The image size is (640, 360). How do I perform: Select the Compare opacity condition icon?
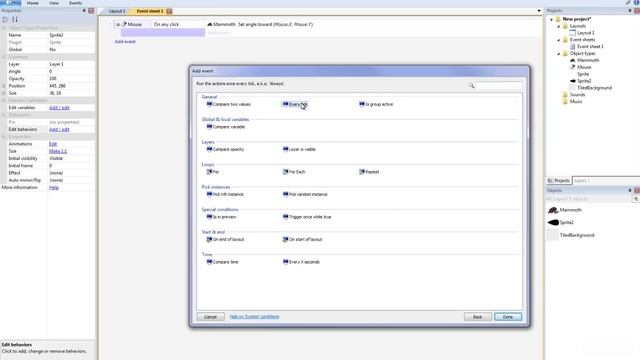(x=209, y=149)
